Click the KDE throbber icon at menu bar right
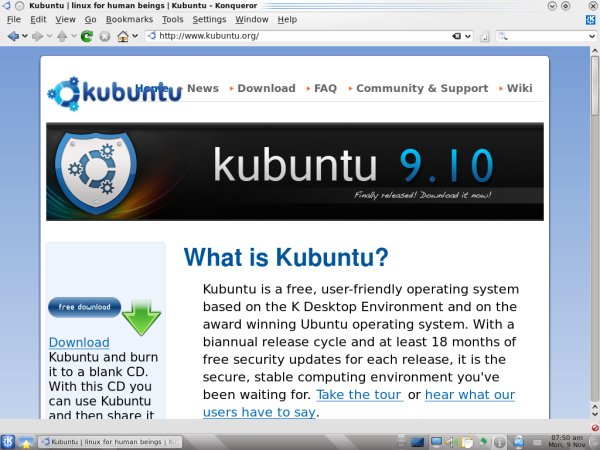 [591, 20]
